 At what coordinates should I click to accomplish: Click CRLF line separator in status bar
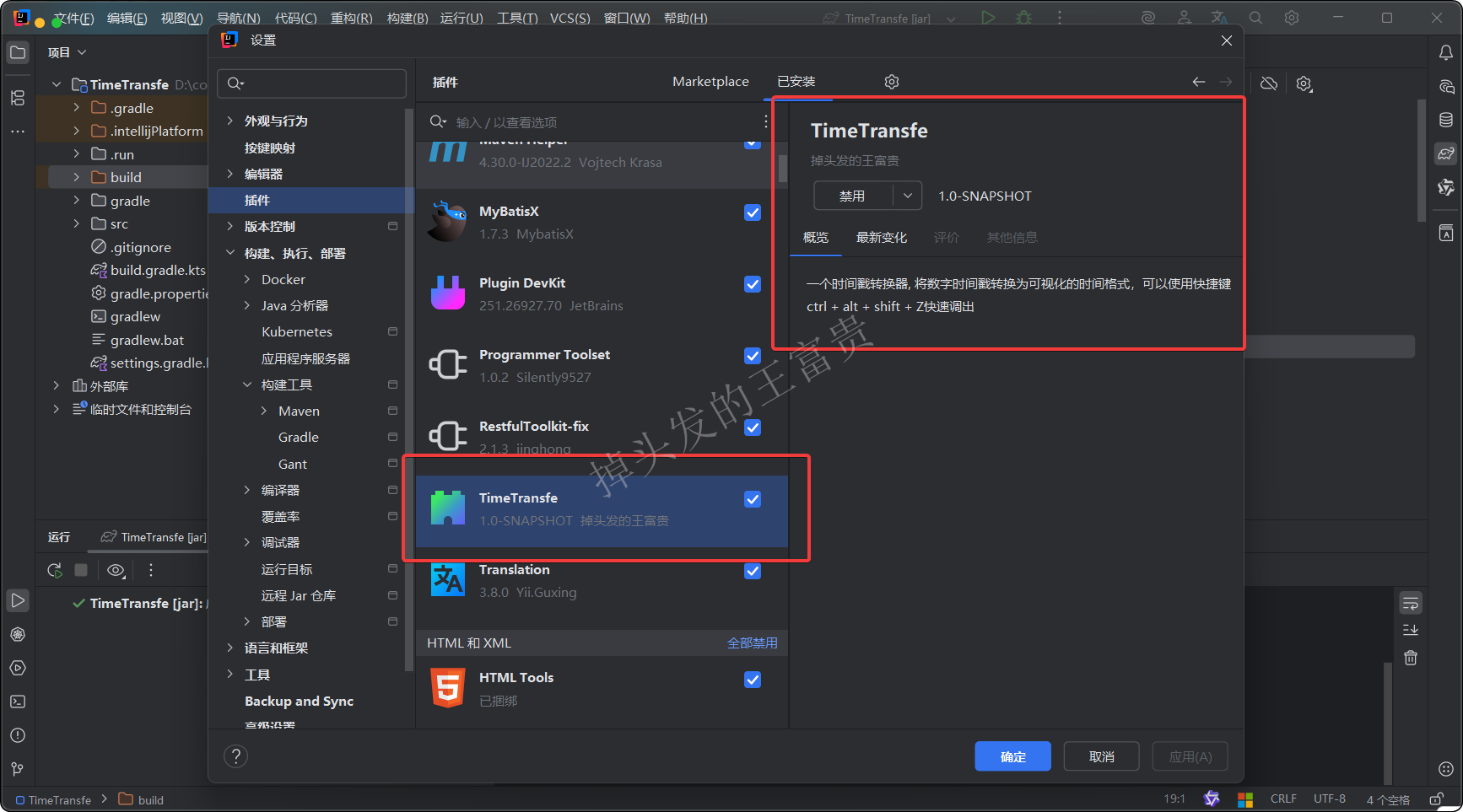1283,799
